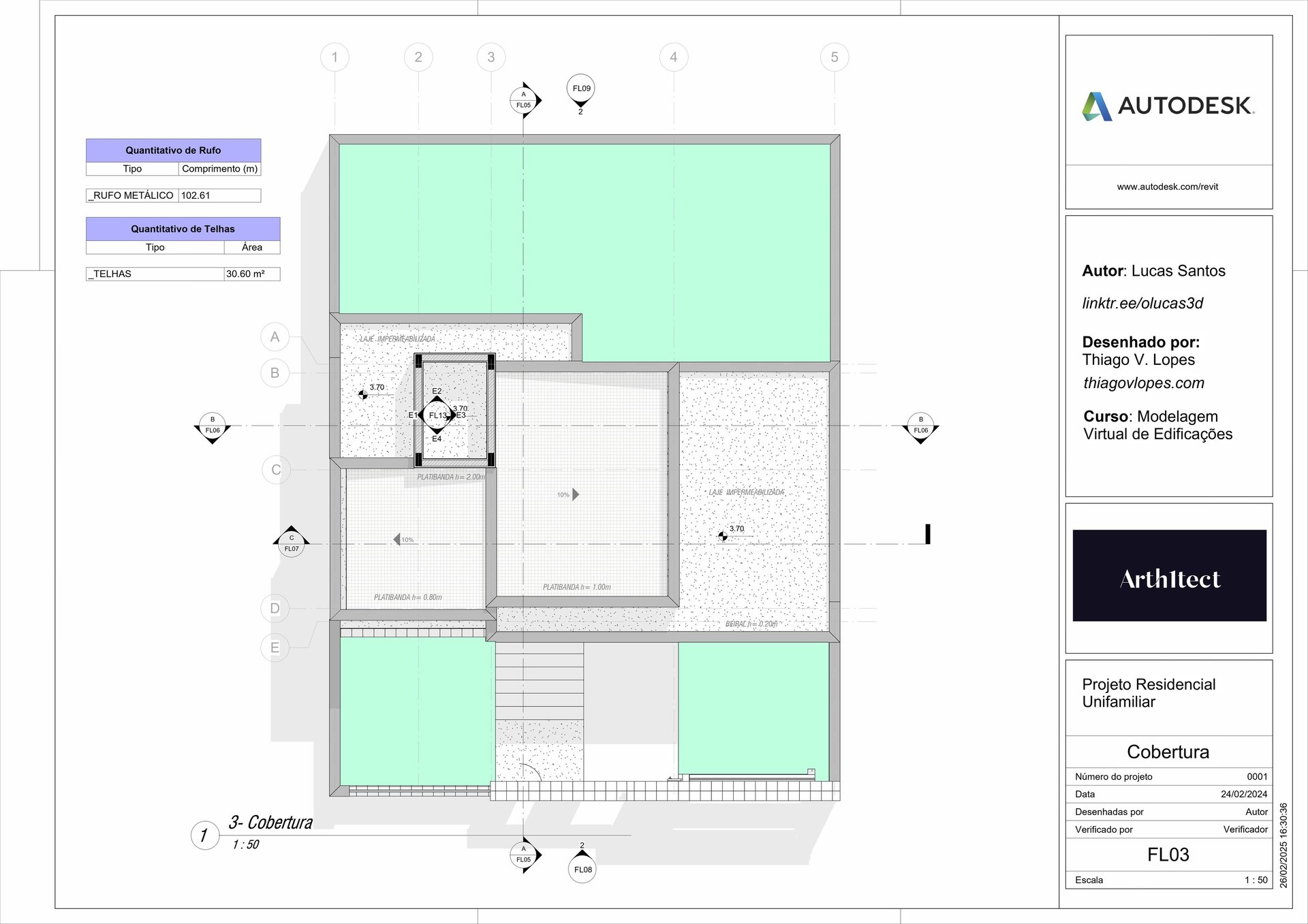Open the linktr.ee/olucas3d link
Viewport: 1308px width, 924px height.
1142,304
